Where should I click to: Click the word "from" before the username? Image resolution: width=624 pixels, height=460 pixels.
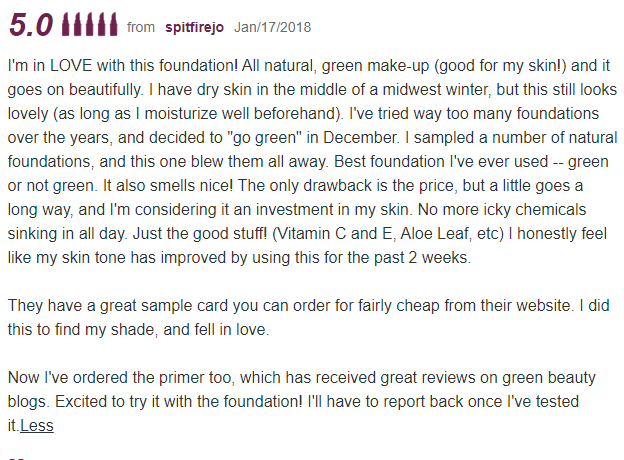click(x=141, y=27)
